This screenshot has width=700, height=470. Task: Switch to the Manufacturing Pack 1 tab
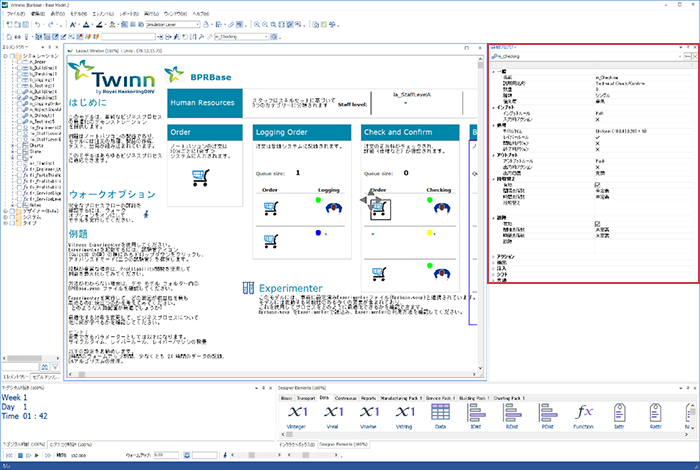400,398
